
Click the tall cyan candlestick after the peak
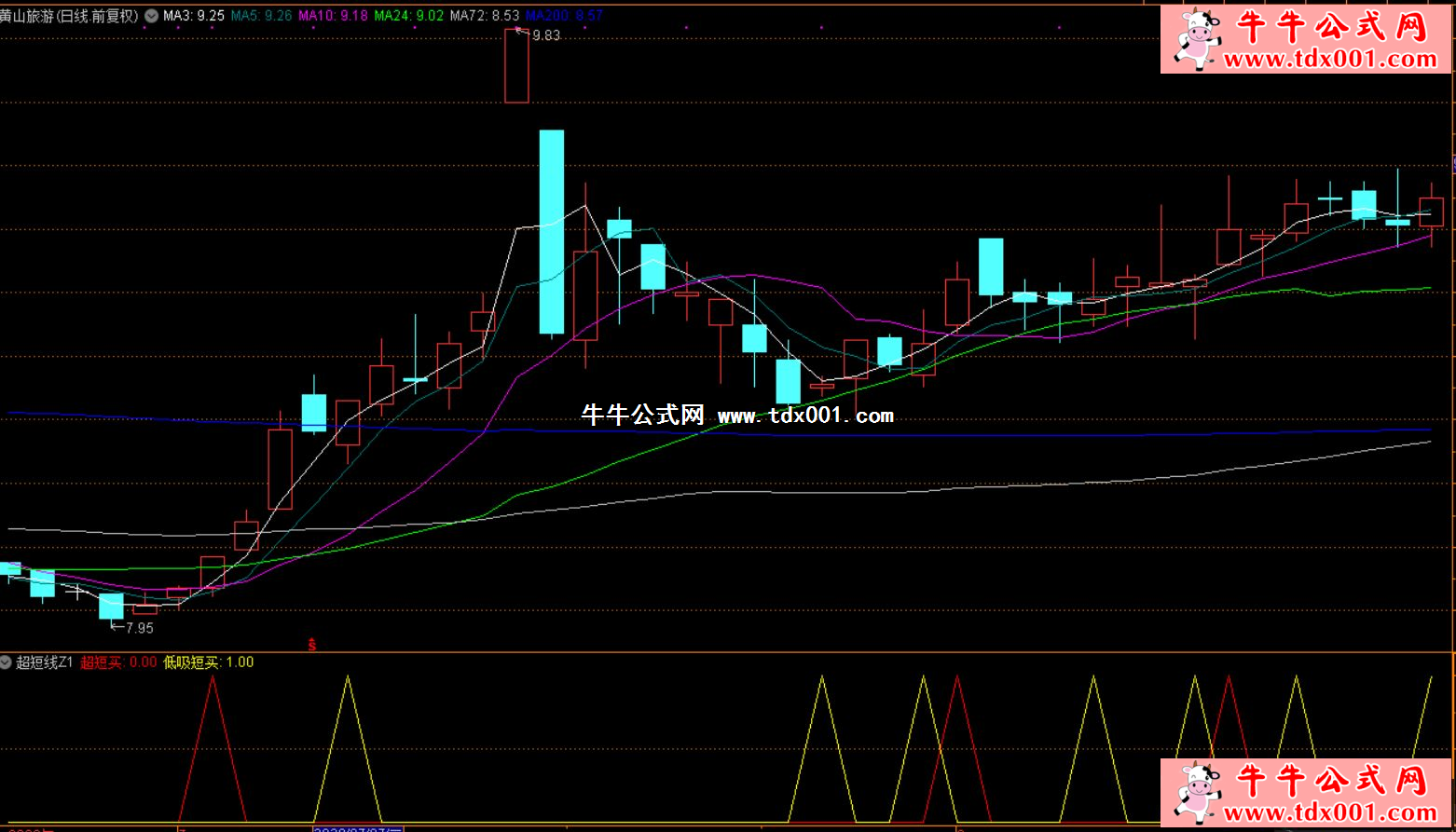552,232
